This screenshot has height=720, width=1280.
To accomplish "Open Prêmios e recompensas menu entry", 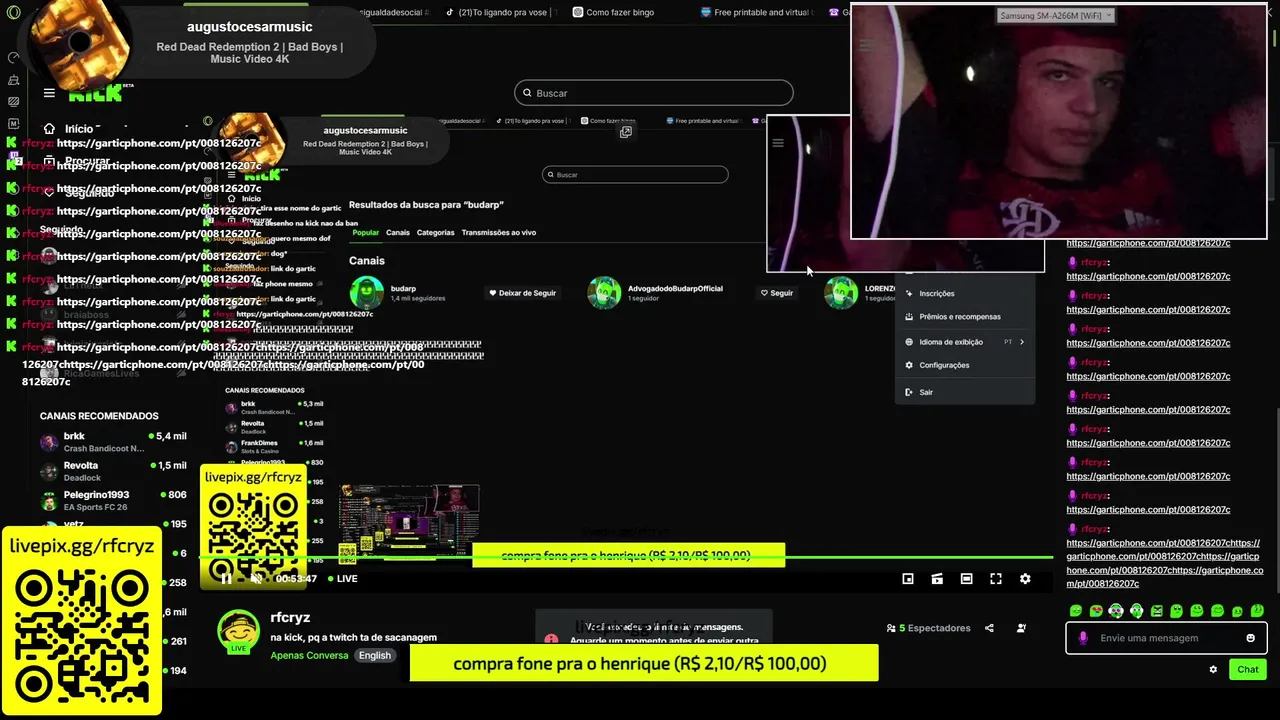I will pyautogui.click(x=959, y=316).
